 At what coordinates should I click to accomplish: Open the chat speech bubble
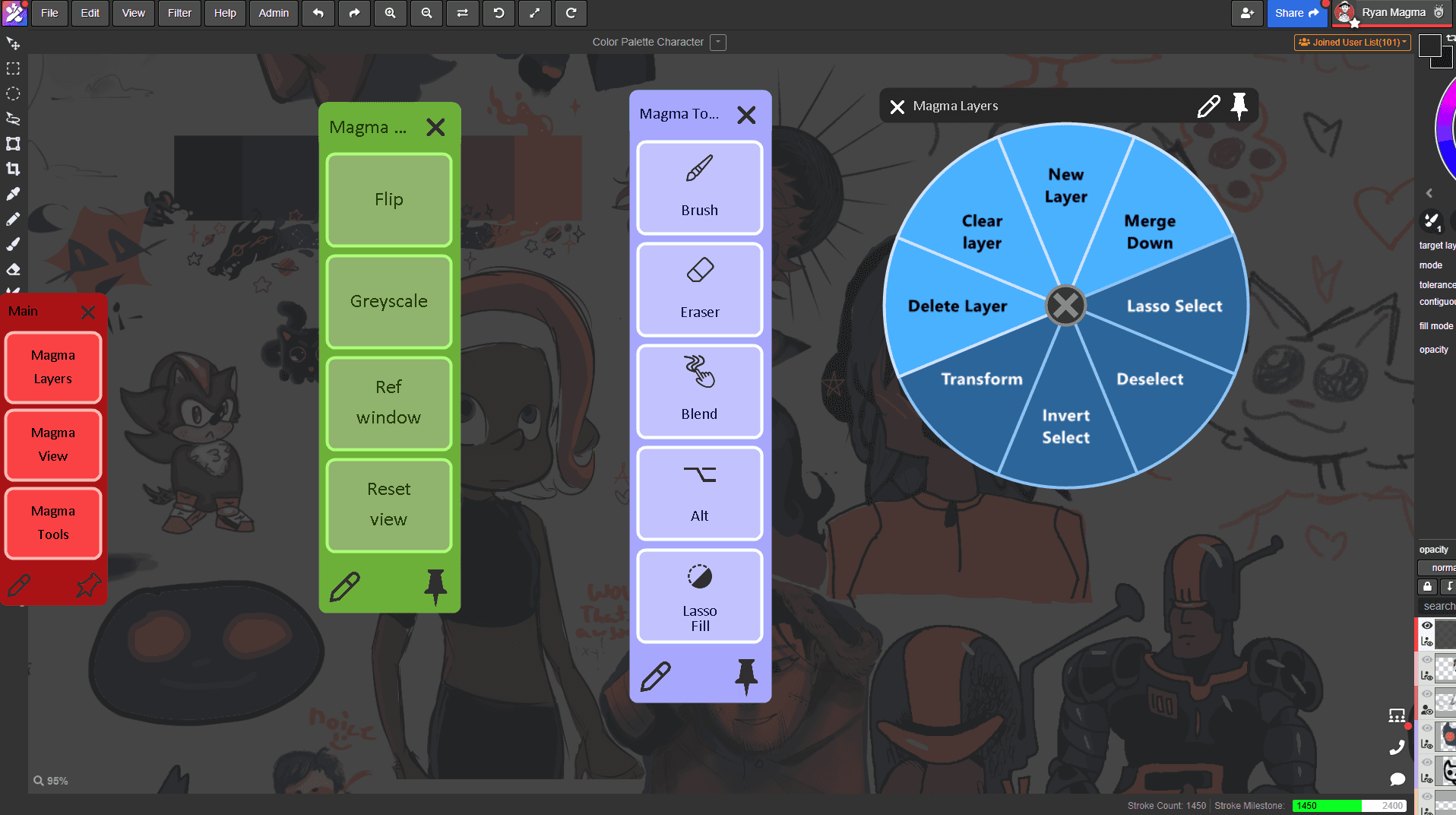point(1397,779)
